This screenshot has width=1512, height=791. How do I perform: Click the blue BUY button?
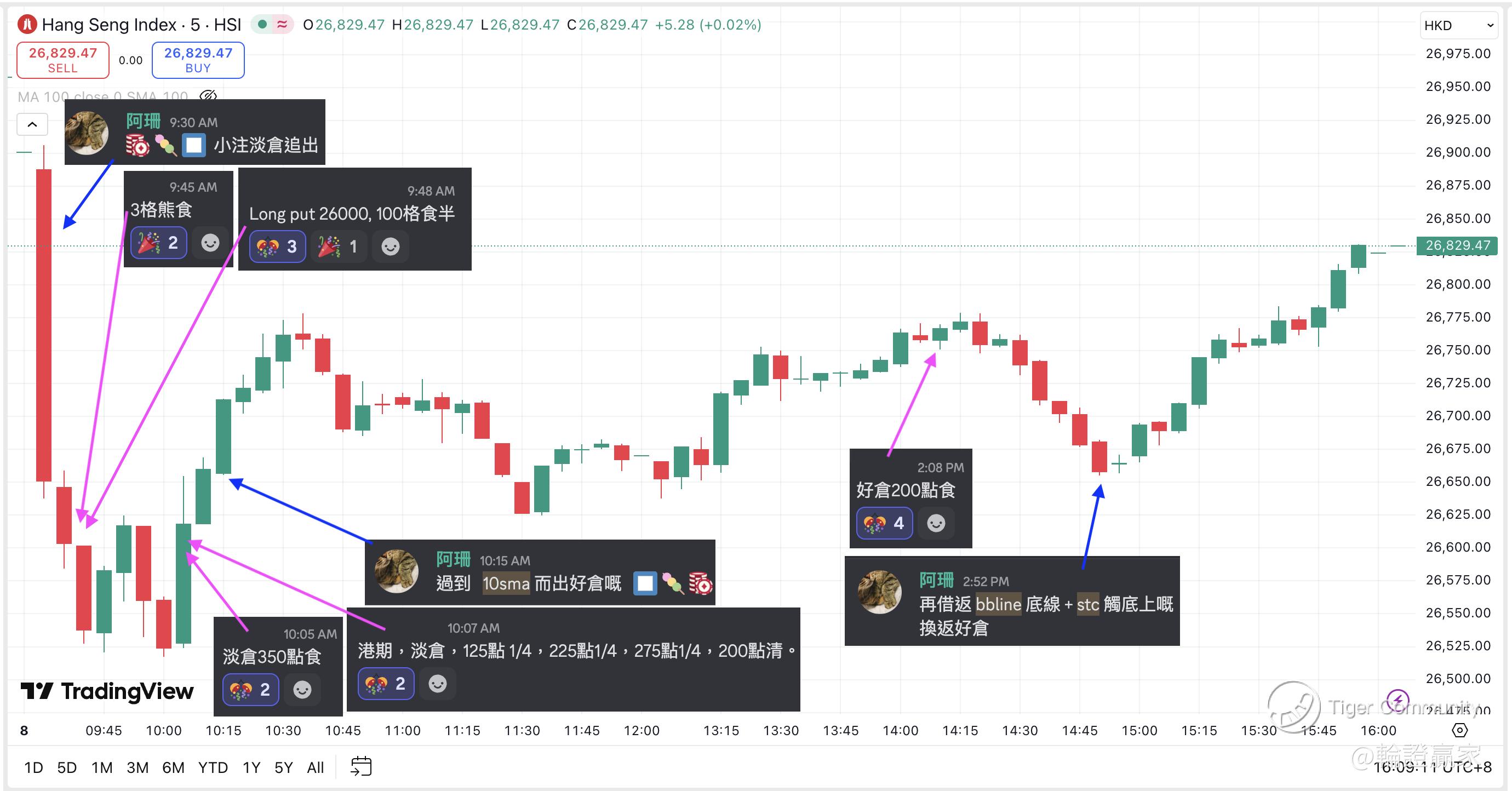[198, 60]
